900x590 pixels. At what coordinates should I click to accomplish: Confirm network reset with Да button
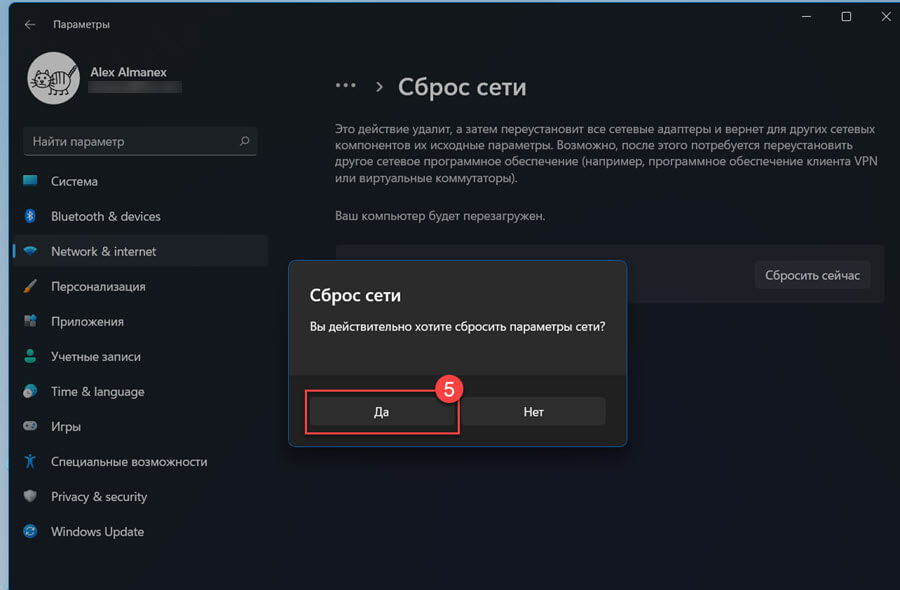[382, 412]
